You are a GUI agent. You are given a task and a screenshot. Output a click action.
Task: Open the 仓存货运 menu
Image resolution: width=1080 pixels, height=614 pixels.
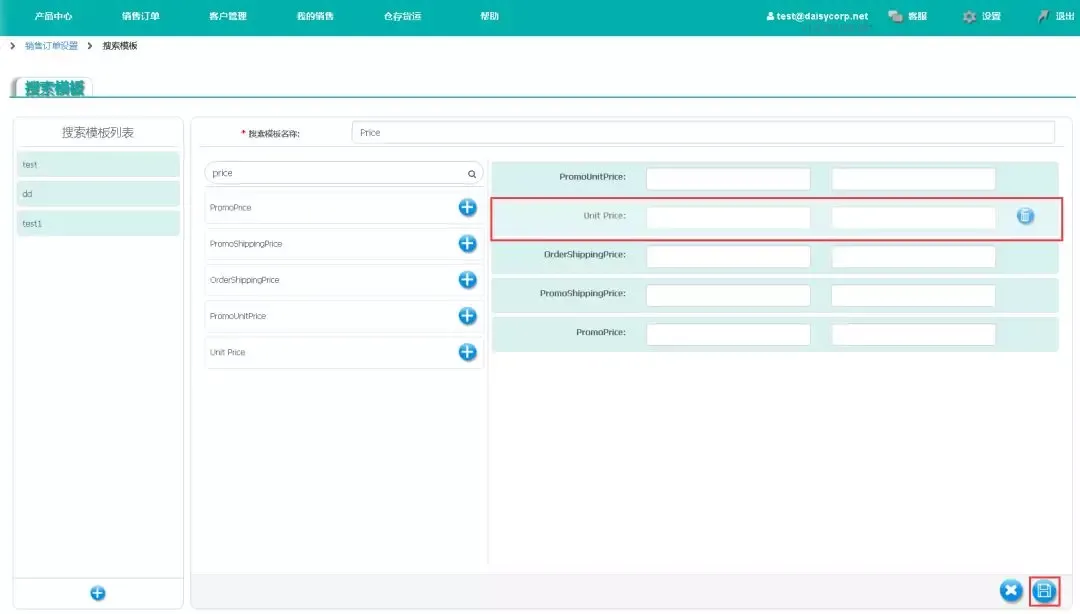click(403, 16)
